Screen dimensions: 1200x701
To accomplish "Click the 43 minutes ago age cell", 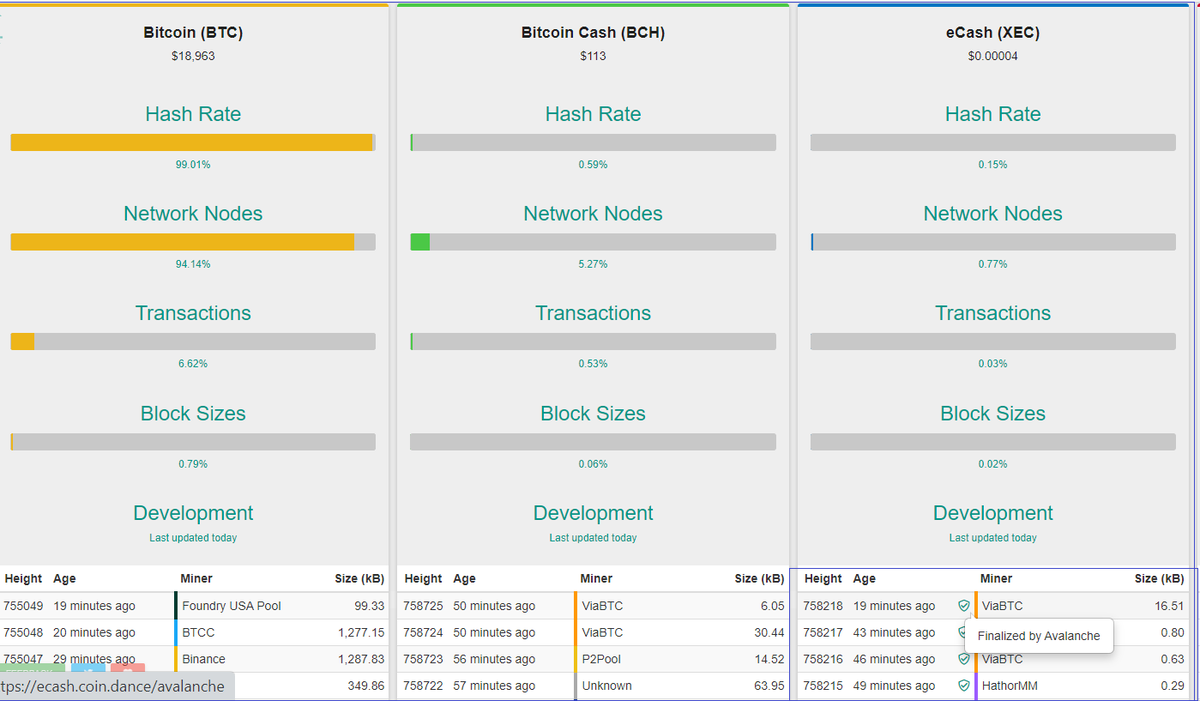I will click(x=894, y=633).
